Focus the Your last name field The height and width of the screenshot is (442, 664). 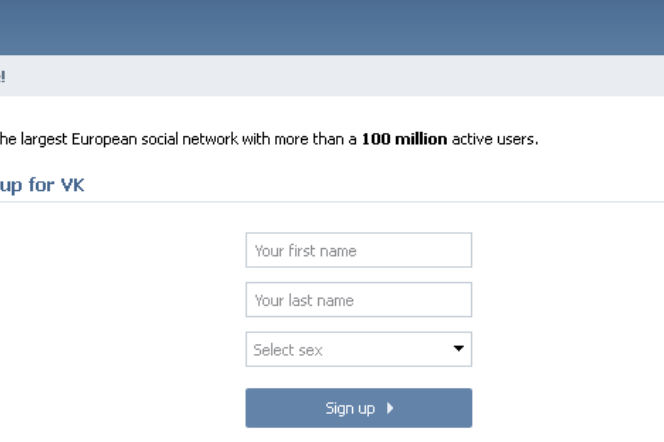[x=359, y=300]
